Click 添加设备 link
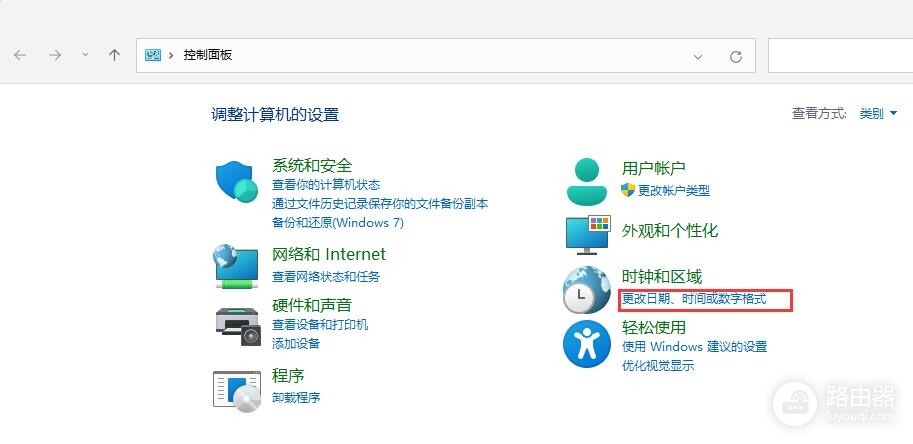Viewport: 913px width, 444px height. 296,343
